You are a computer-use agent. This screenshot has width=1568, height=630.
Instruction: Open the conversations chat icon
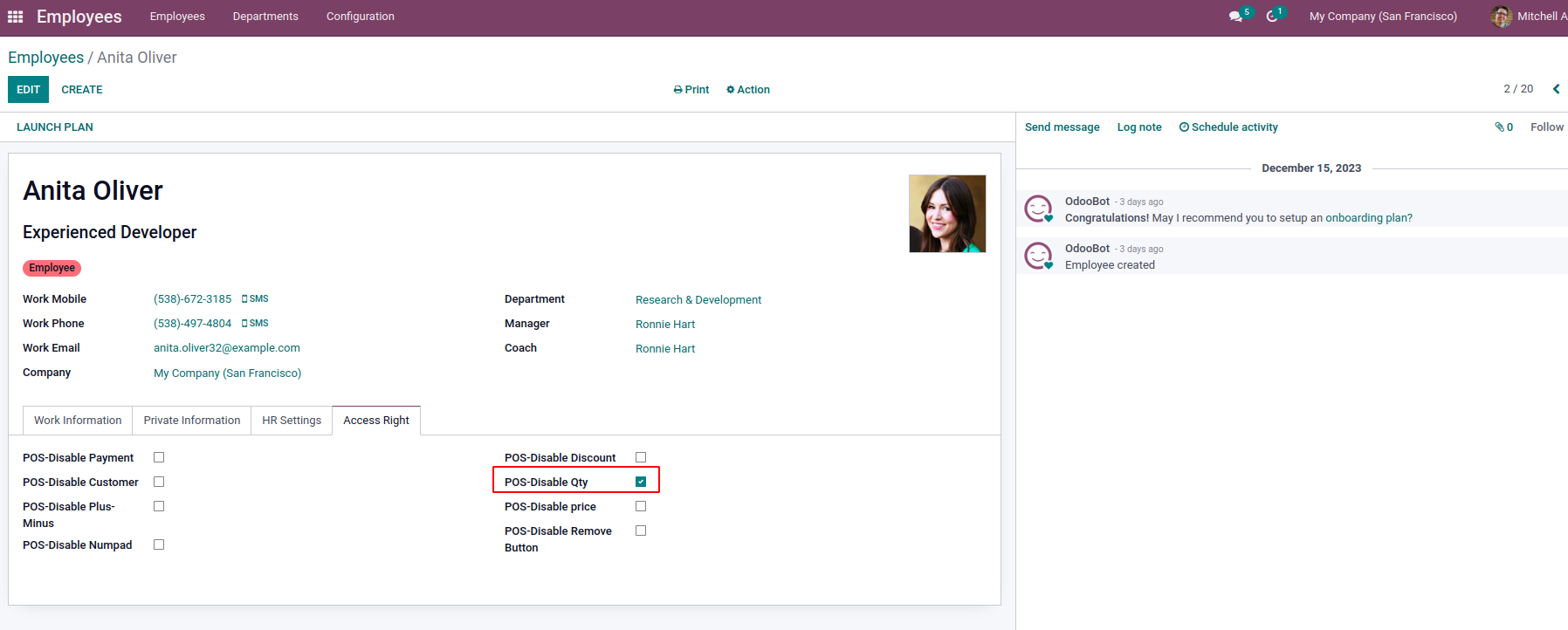1235,17
